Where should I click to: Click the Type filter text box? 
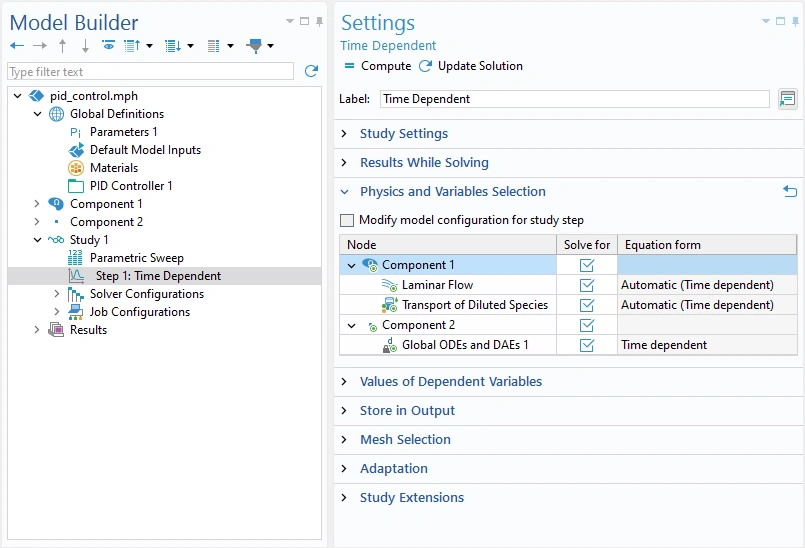(x=150, y=72)
